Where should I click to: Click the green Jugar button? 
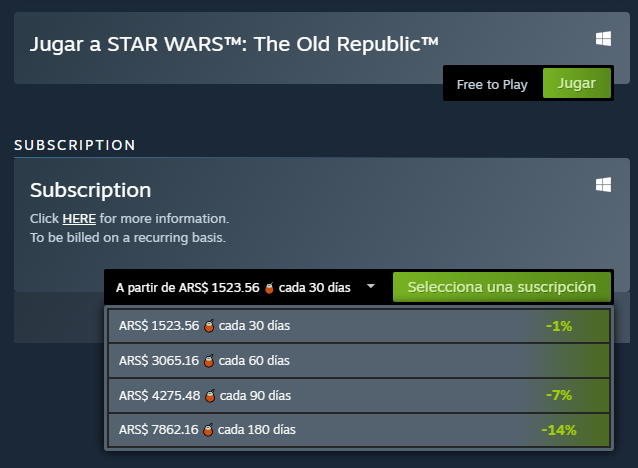click(577, 83)
